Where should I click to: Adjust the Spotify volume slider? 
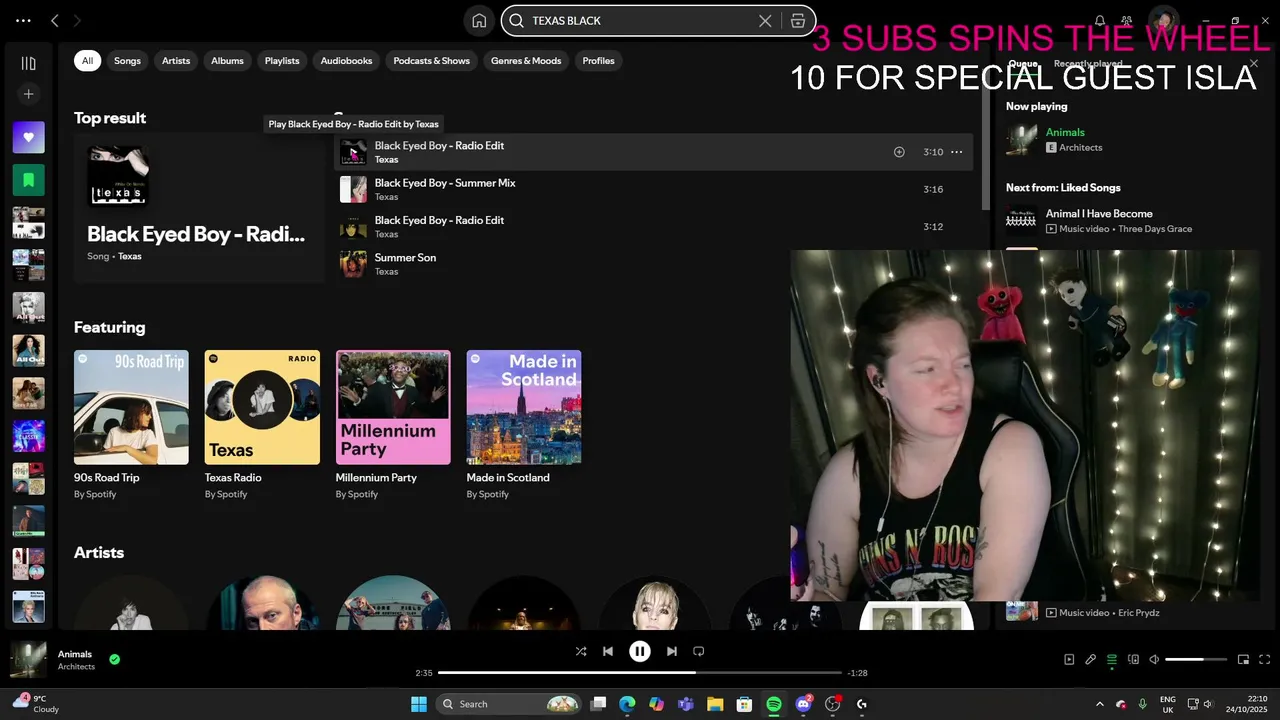tap(1196, 660)
